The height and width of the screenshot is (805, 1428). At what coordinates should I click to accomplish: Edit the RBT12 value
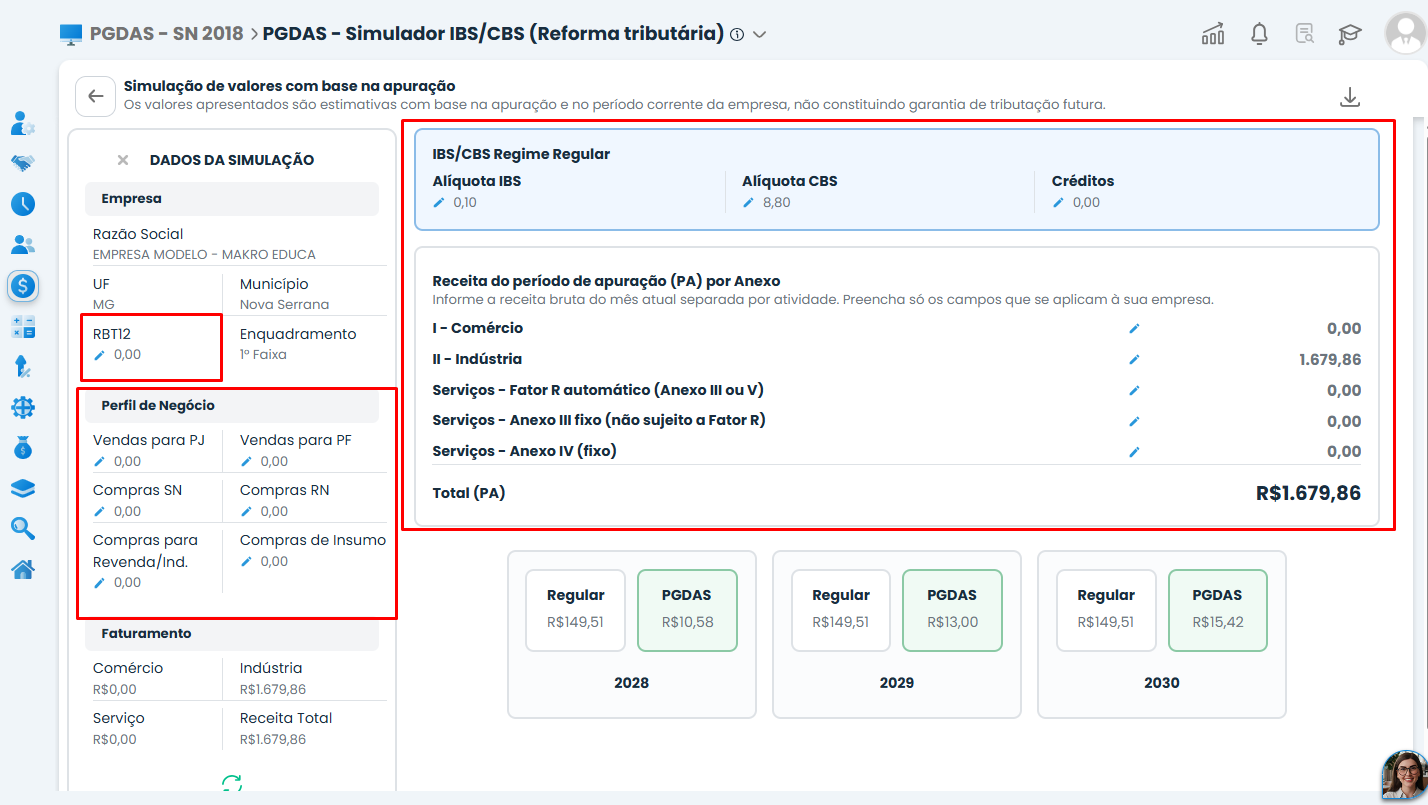(99, 355)
